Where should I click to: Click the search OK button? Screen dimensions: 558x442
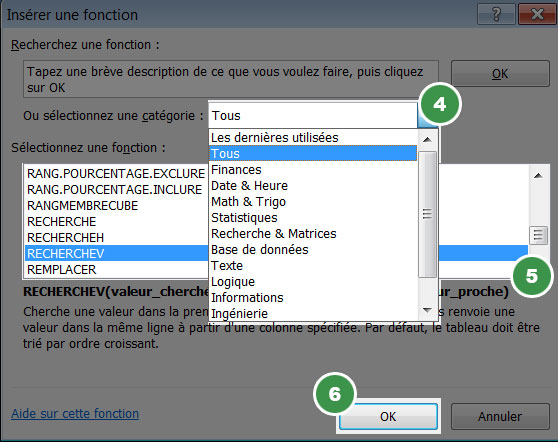[500, 74]
